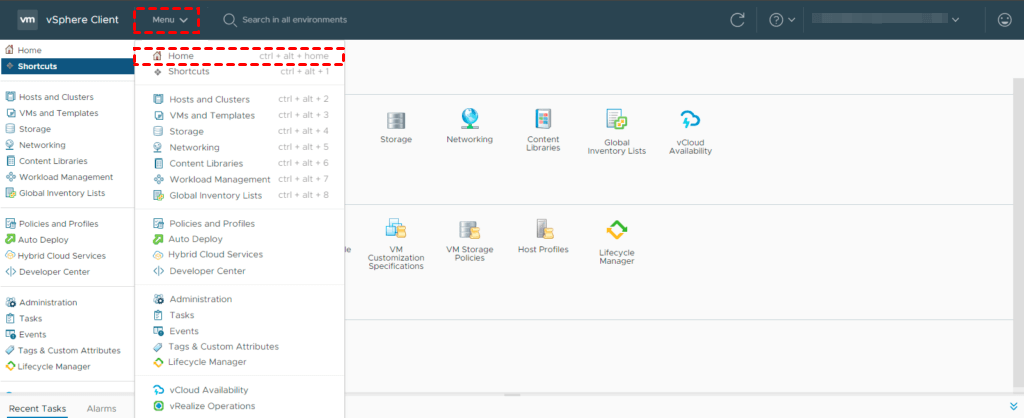
Task: Click VMs and Templates in the sidebar
Action: [67, 113]
